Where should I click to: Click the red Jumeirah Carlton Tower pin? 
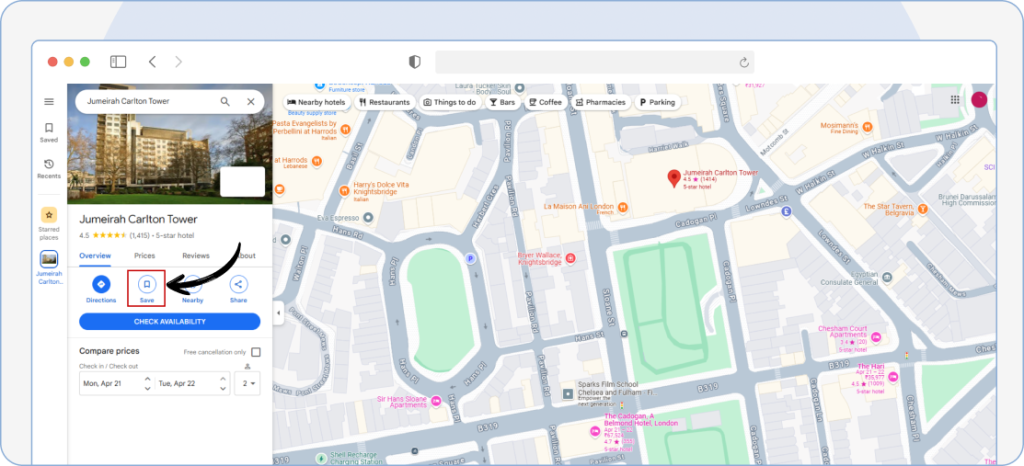click(x=673, y=178)
